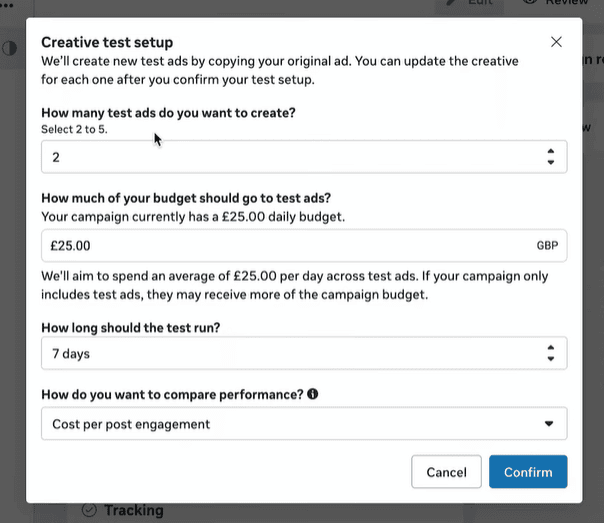The width and height of the screenshot is (604, 523).
Task: Click the info icon beside compare performance
Action: point(313,394)
